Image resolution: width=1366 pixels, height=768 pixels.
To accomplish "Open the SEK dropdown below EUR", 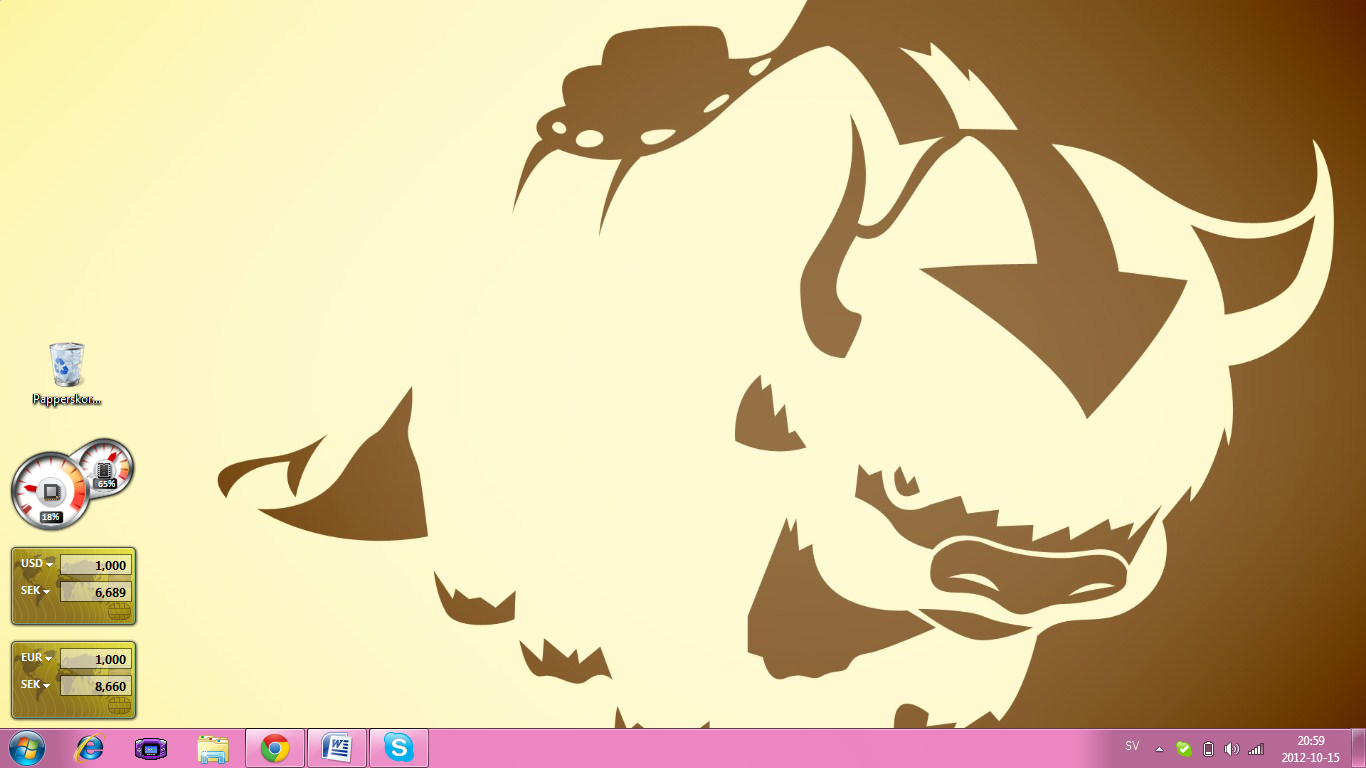I will (36, 685).
